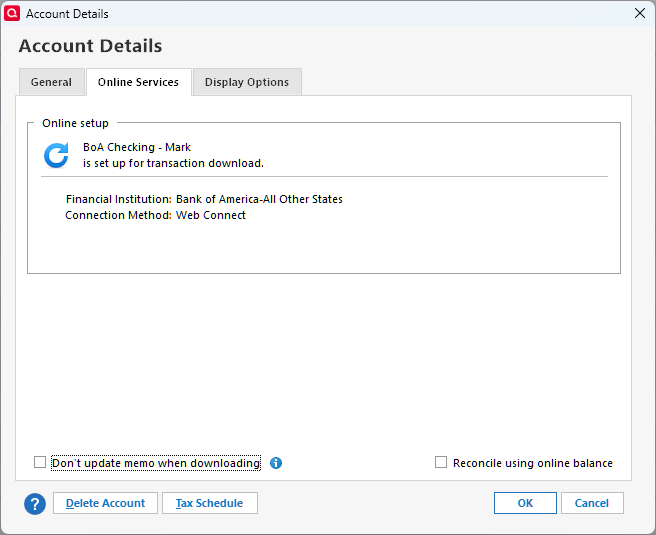Viewport: 656px width, 535px height.
Task: Open the Tax Schedule button
Action: click(210, 503)
